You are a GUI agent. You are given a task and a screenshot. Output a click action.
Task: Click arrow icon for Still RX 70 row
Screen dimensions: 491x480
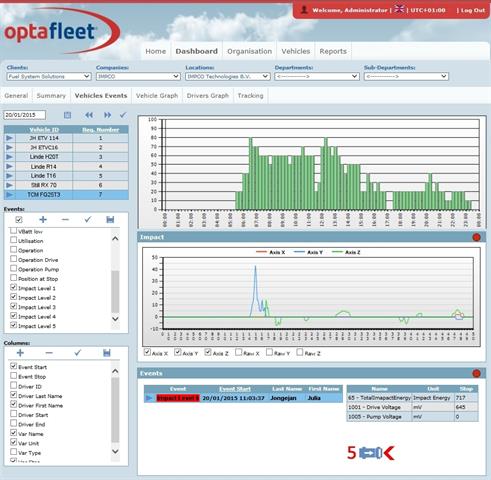(x=9, y=185)
